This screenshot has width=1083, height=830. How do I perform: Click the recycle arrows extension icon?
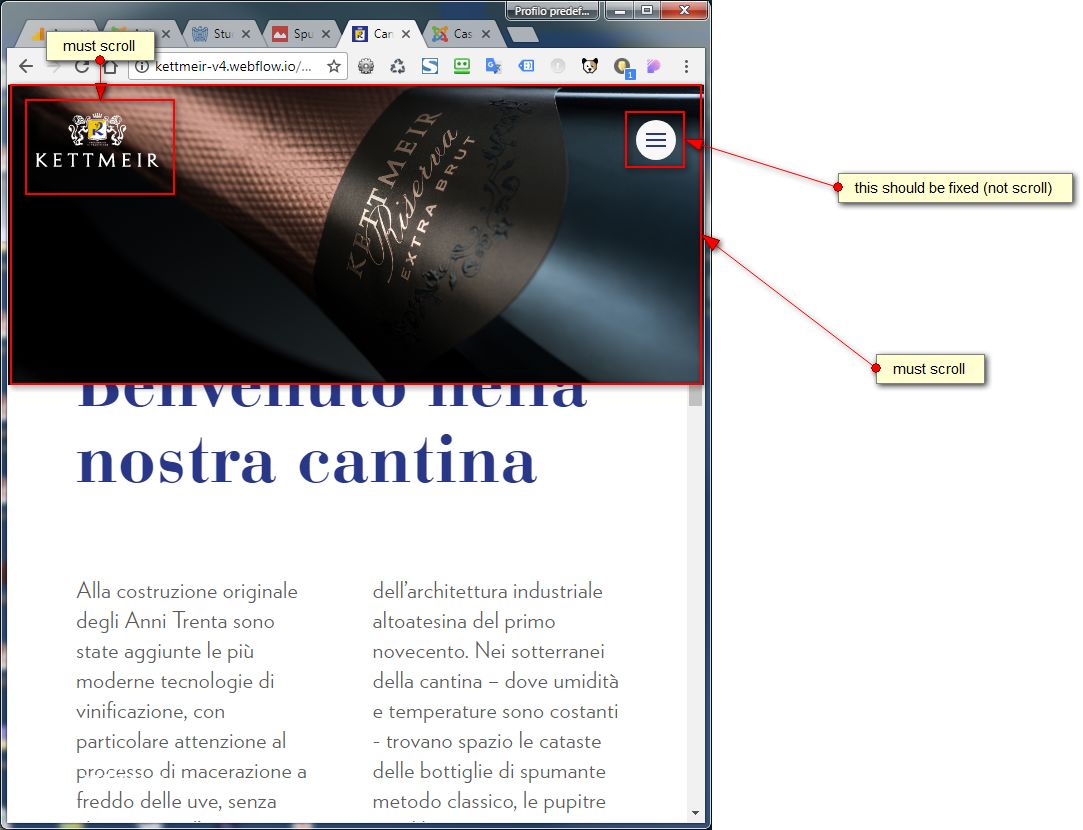(398, 66)
